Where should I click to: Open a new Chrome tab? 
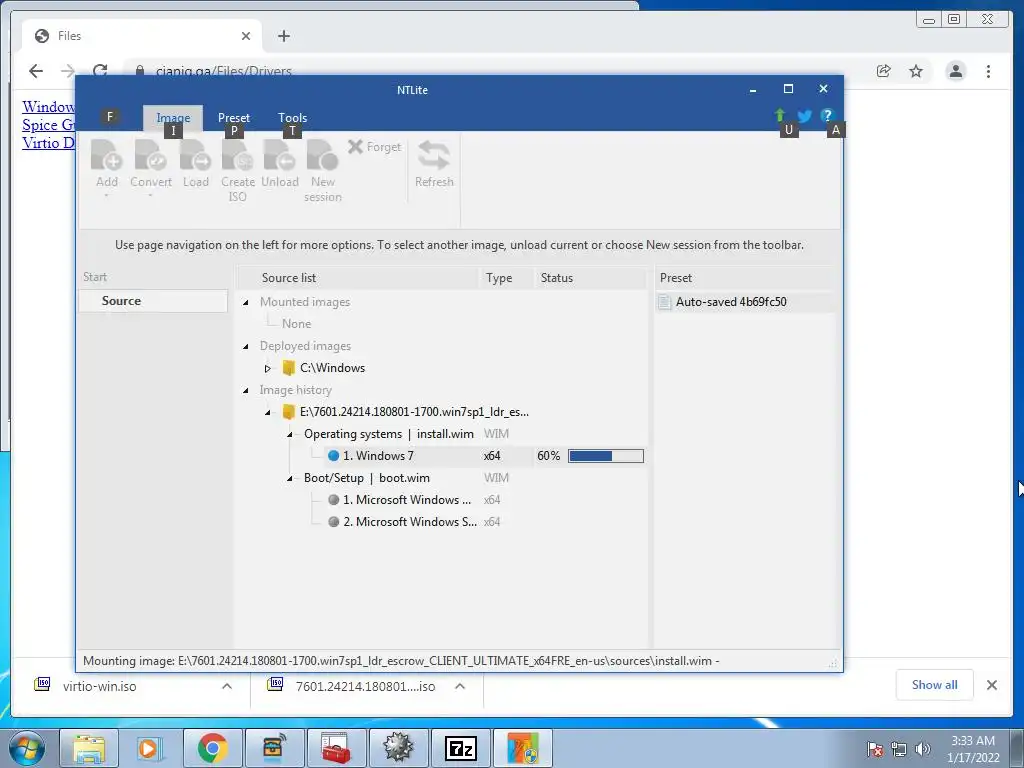point(283,36)
